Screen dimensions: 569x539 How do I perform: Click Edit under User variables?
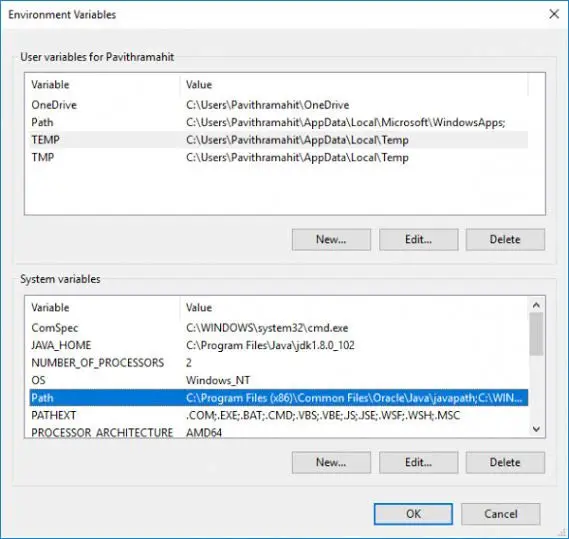click(x=419, y=240)
